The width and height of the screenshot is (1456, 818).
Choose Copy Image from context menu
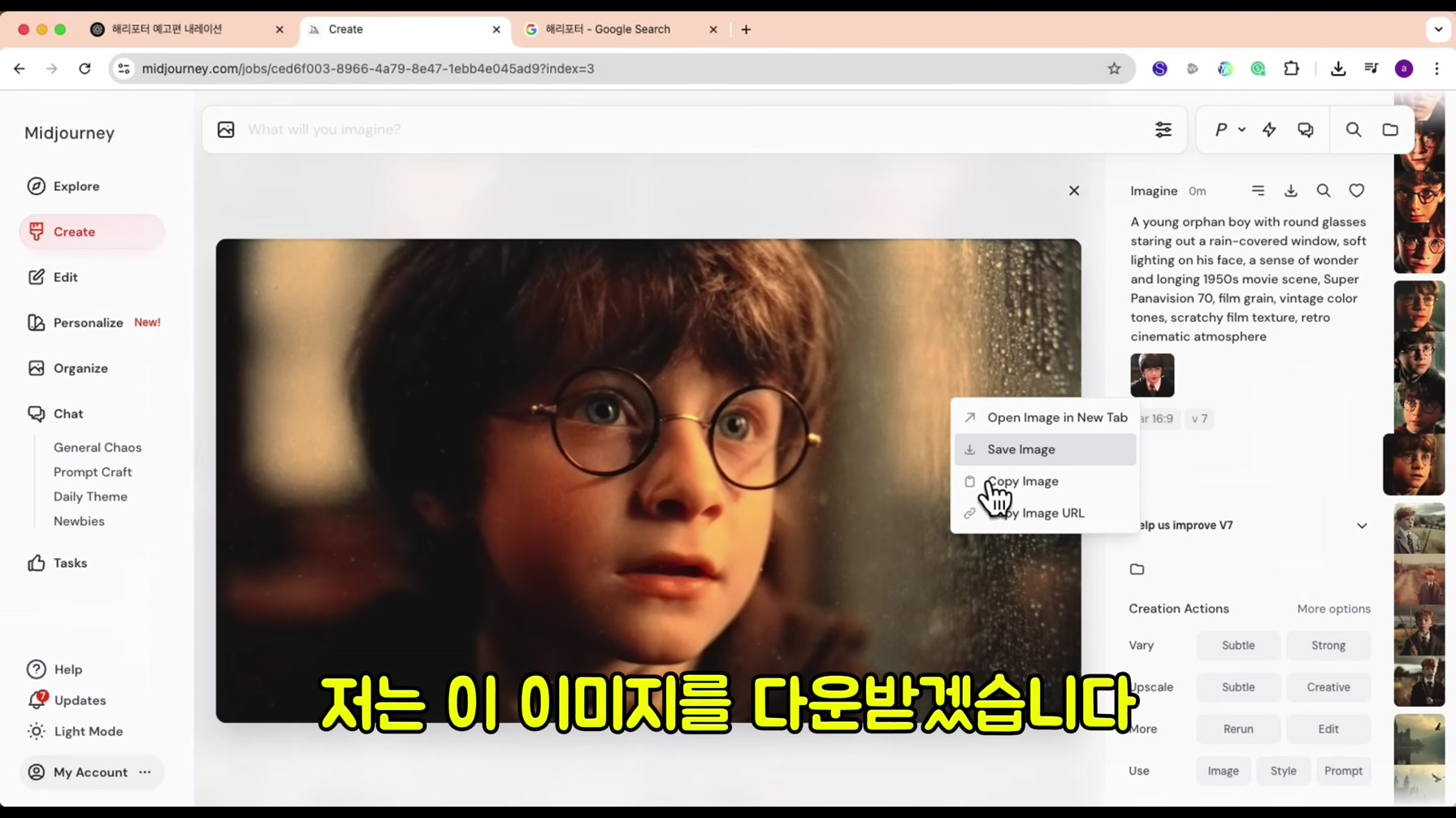coord(1045,481)
